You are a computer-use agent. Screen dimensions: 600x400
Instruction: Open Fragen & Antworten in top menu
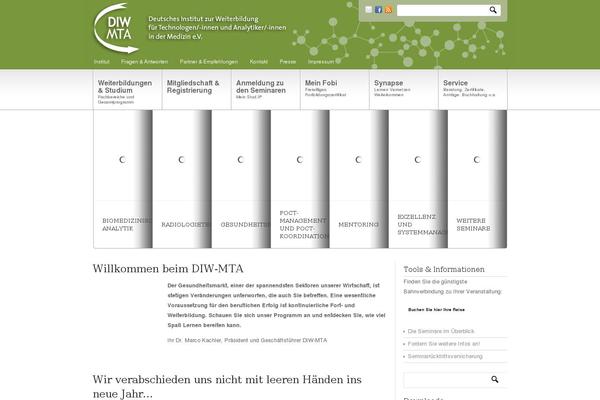click(x=144, y=62)
